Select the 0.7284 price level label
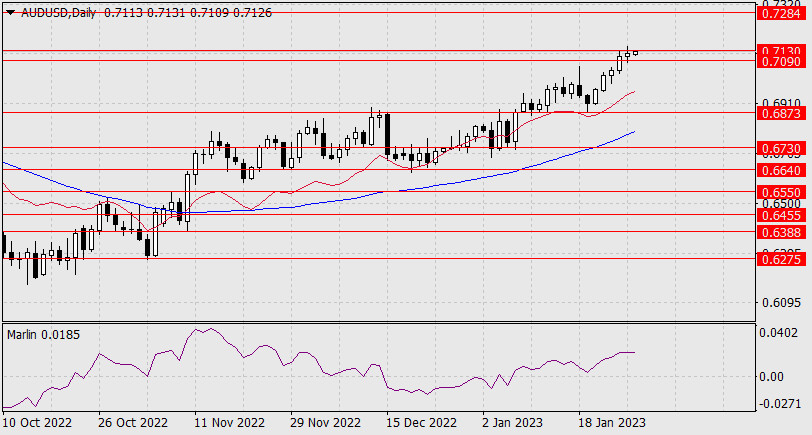 pos(781,13)
